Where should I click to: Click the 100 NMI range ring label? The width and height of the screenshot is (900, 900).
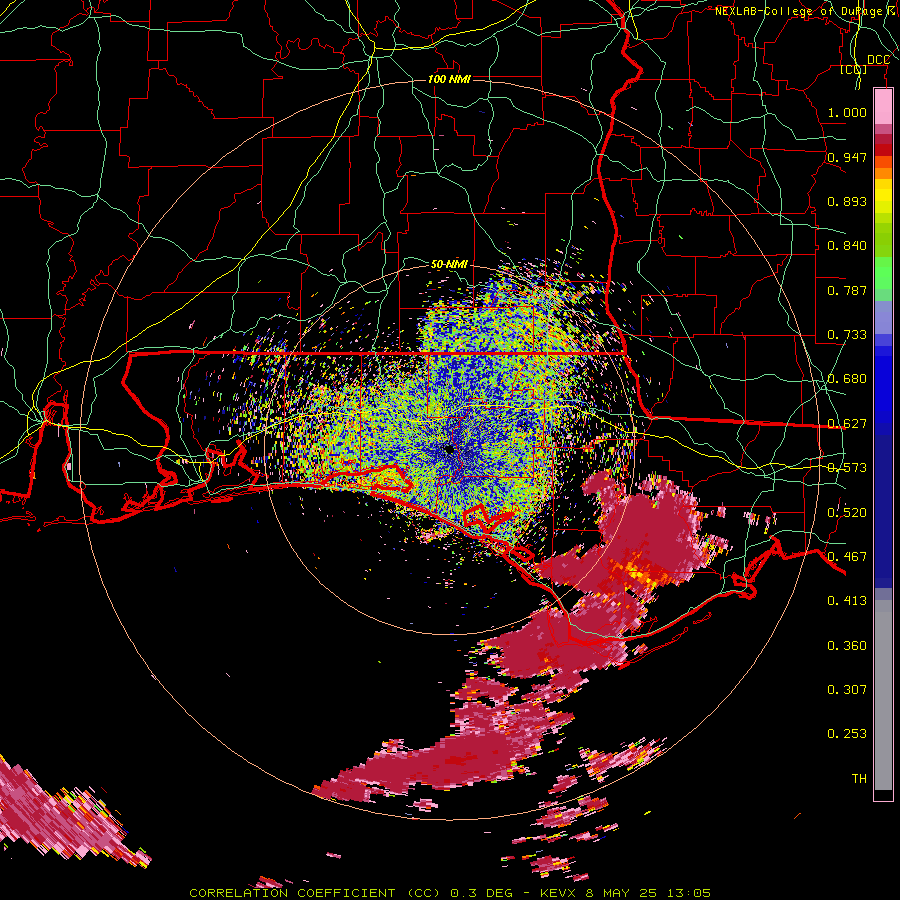449,79
